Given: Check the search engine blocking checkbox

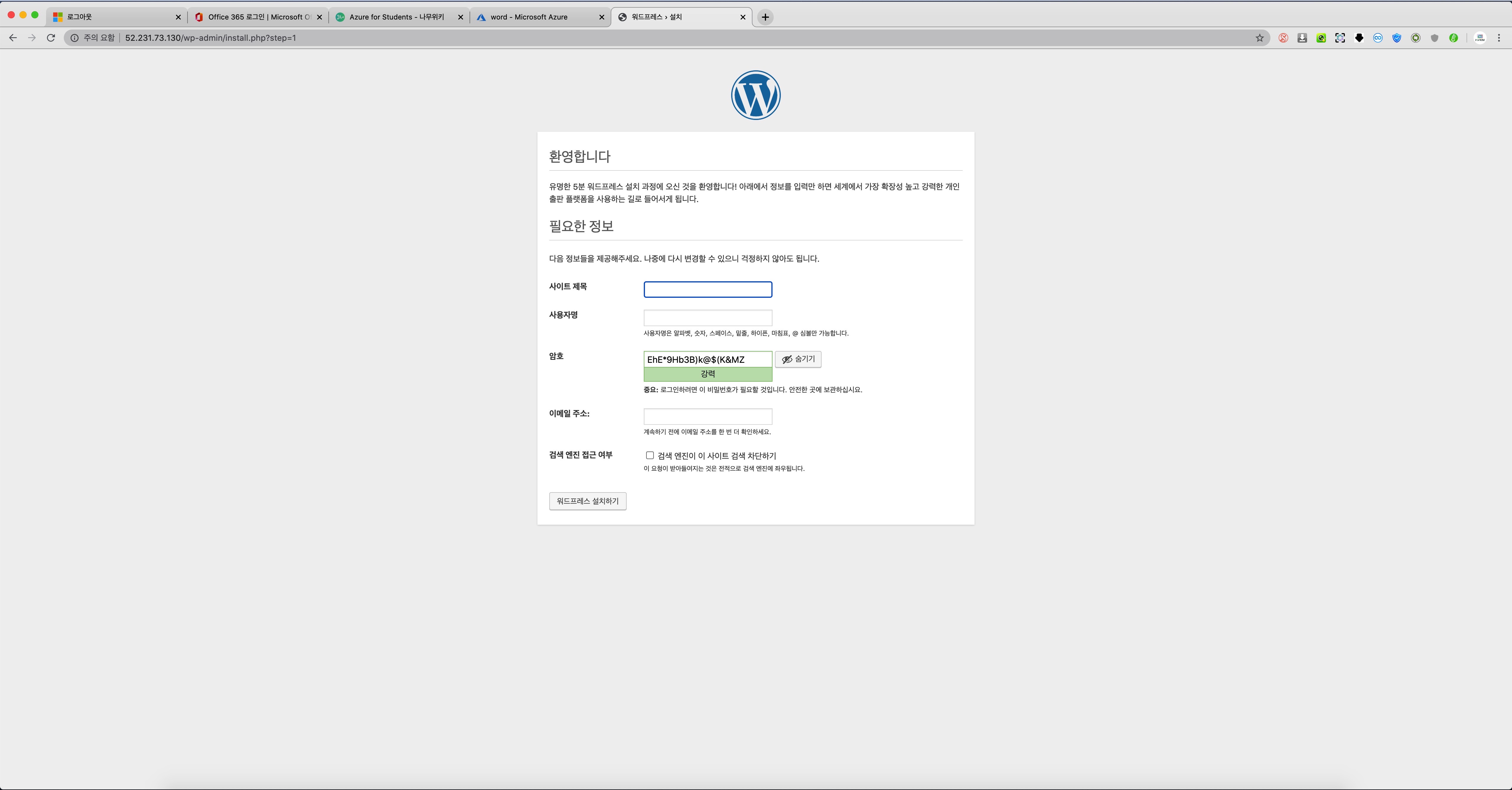Looking at the screenshot, I should pyautogui.click(x=650, y=455).
